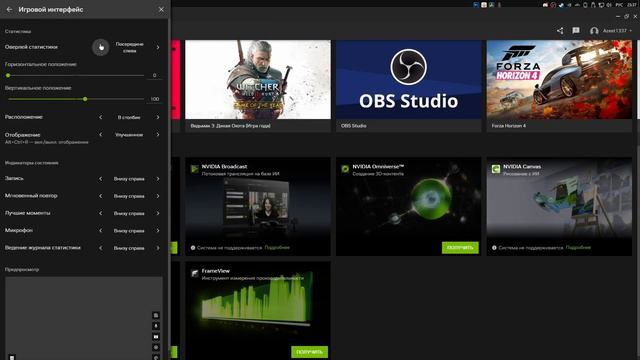Choose previous position for Микрофон indicator

pos(101,231)
